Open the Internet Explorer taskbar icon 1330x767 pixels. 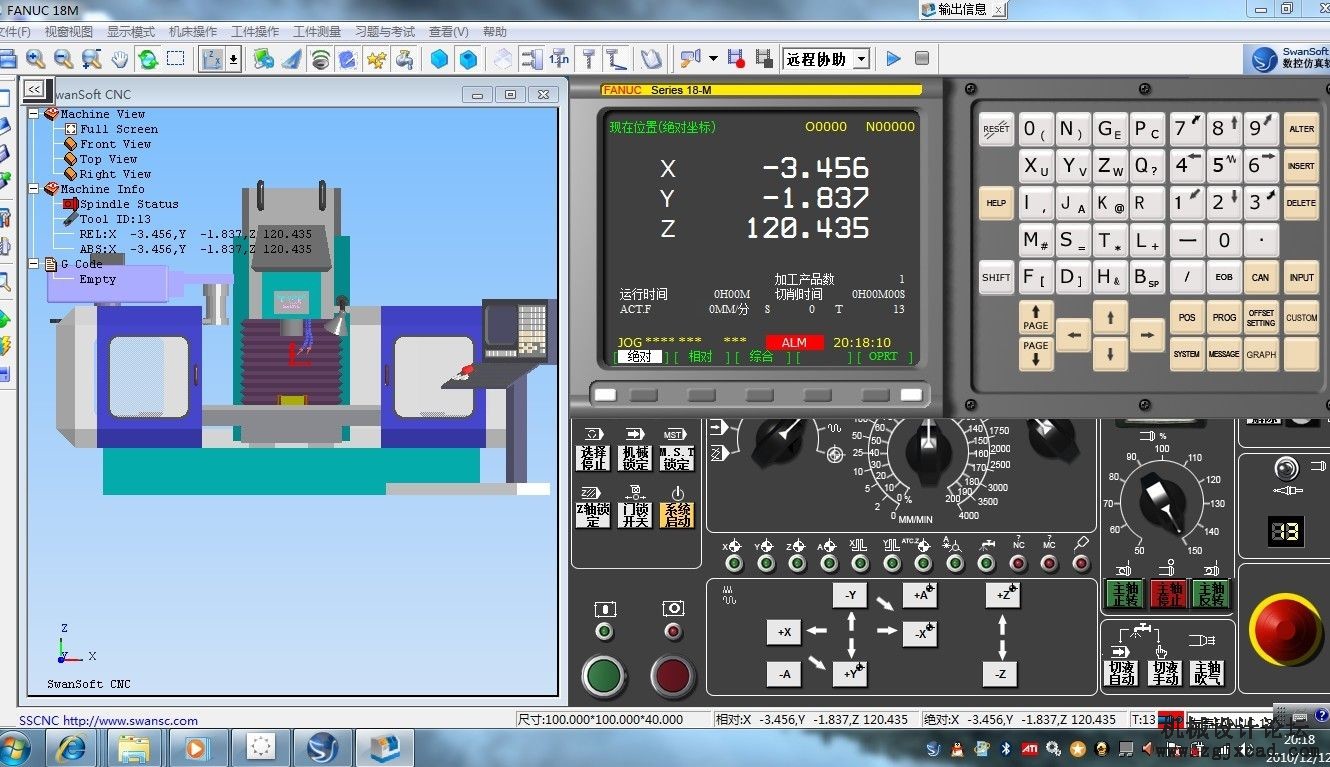pos(70,747)
